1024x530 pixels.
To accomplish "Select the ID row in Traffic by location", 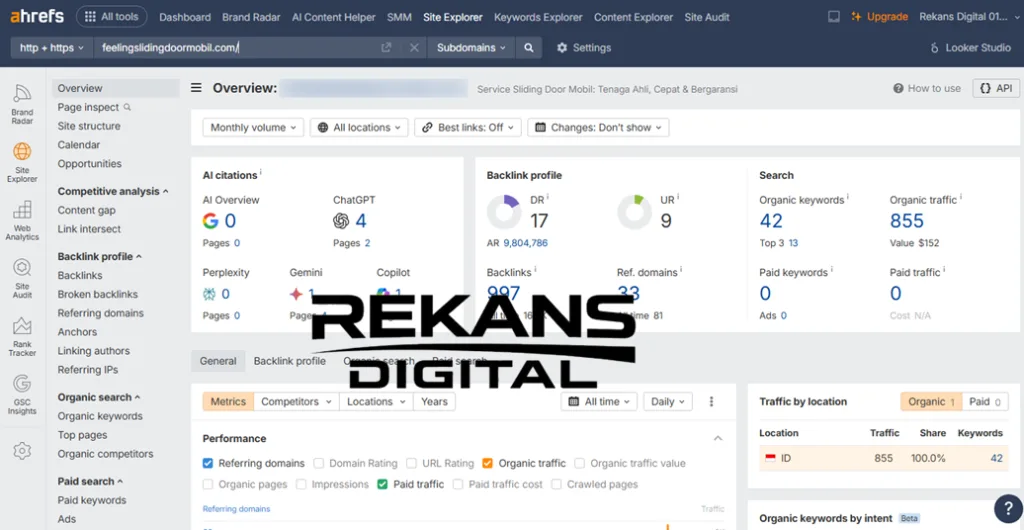I will tap(884, 458).
